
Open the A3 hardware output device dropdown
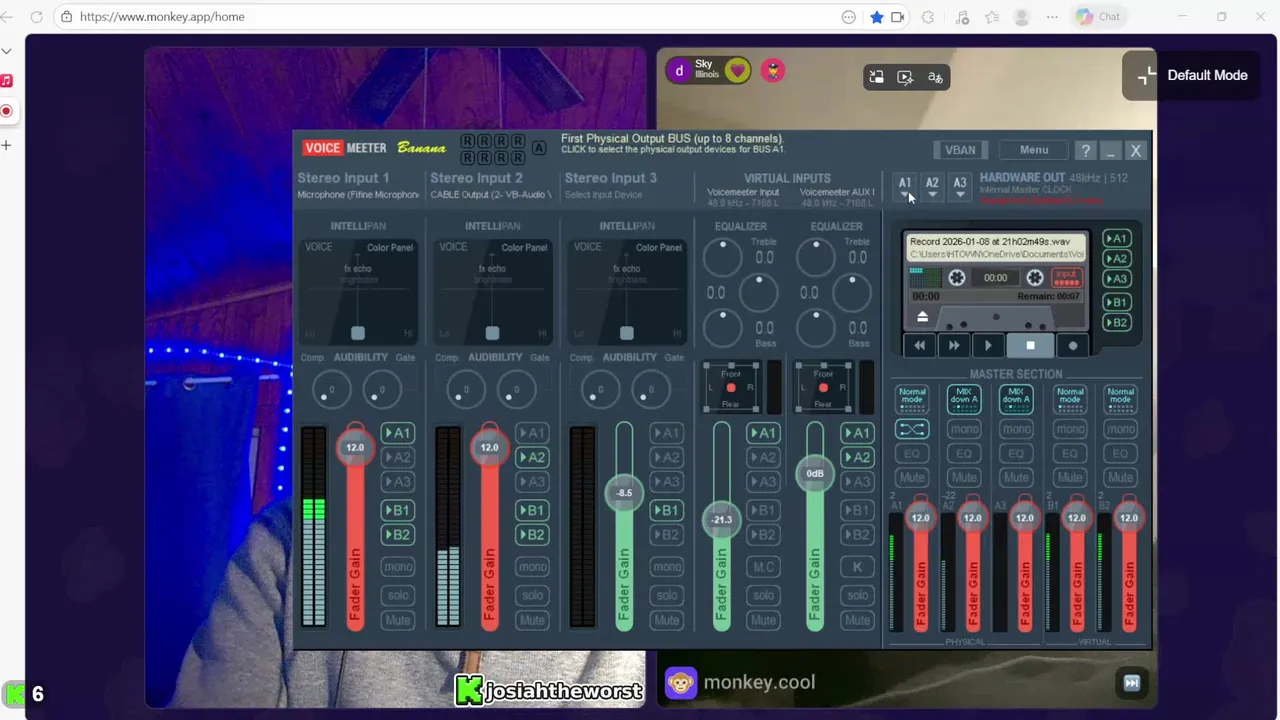[x=960, y=187]
